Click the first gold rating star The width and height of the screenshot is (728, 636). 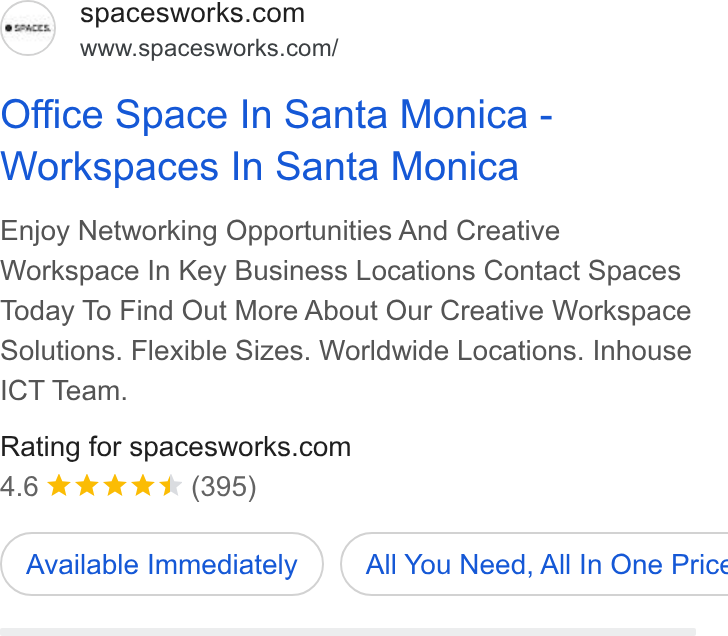coord(59,486)
